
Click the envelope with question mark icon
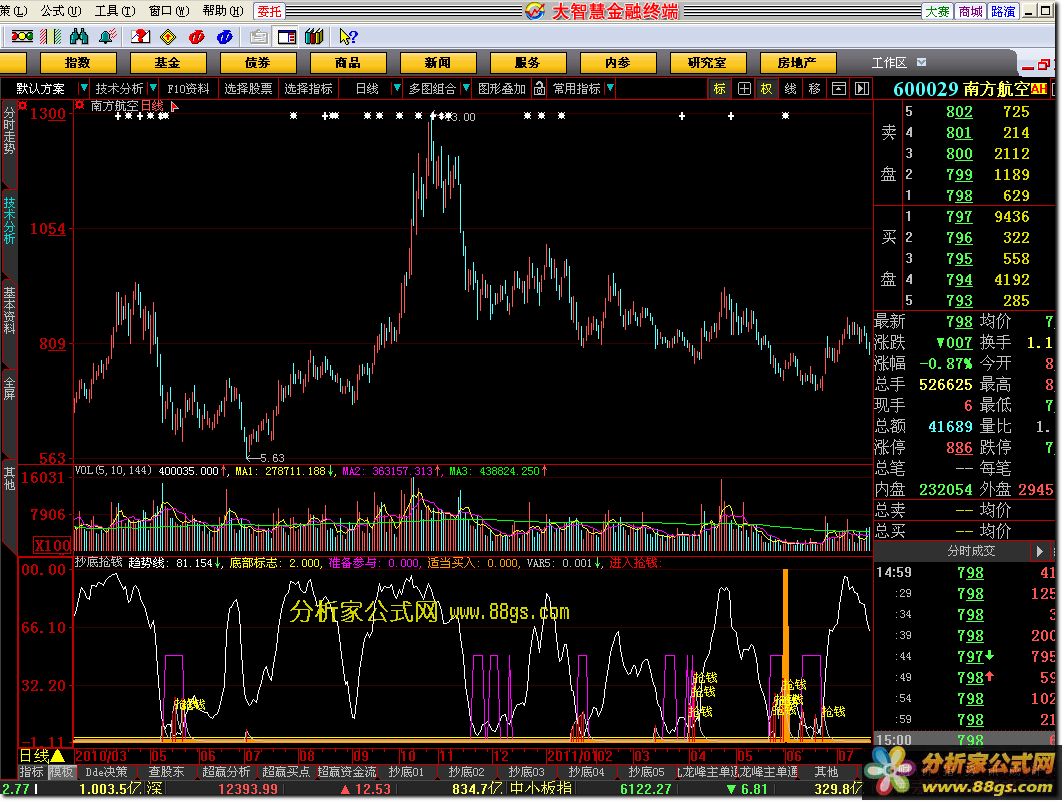pyautogui.click(x=140, y=37)
